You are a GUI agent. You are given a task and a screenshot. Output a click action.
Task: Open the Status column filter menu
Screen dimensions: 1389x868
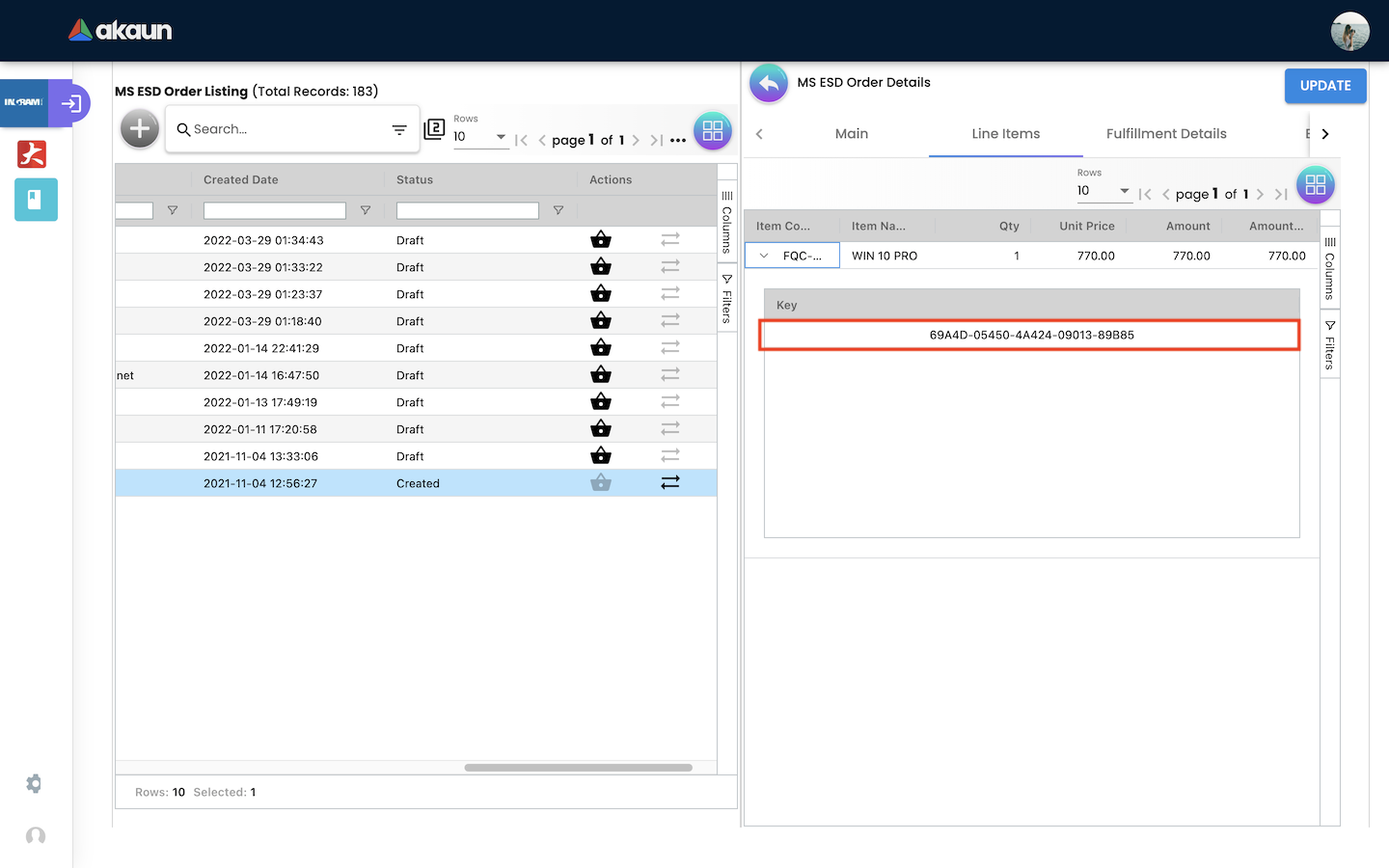(558, 210)
